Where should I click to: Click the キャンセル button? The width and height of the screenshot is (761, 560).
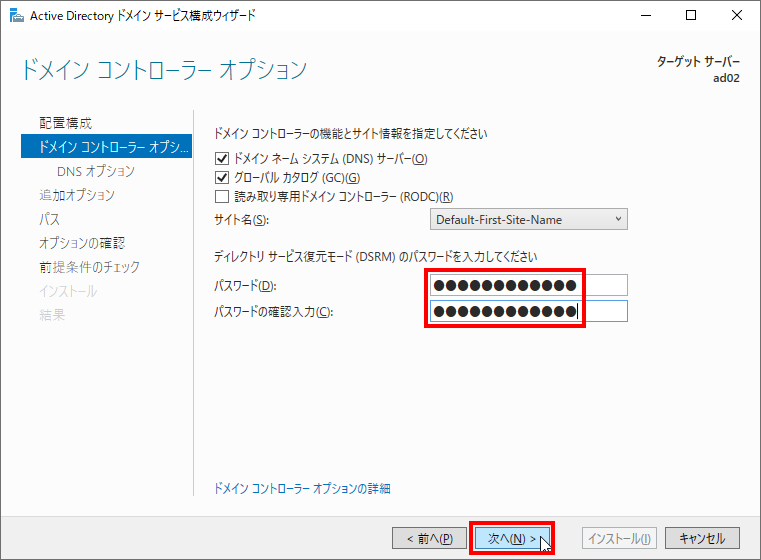702,539
